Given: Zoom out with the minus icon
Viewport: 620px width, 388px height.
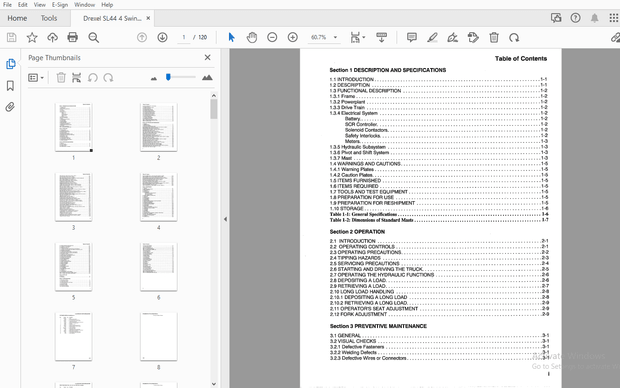Looking at the screenshot, I should point(272,38).
